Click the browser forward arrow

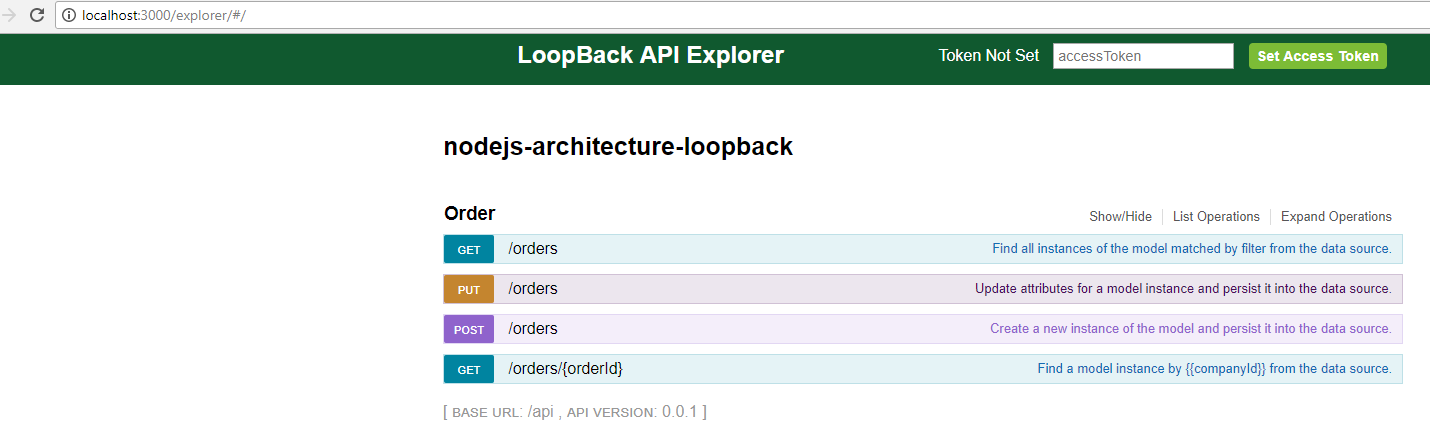[8, 15]
